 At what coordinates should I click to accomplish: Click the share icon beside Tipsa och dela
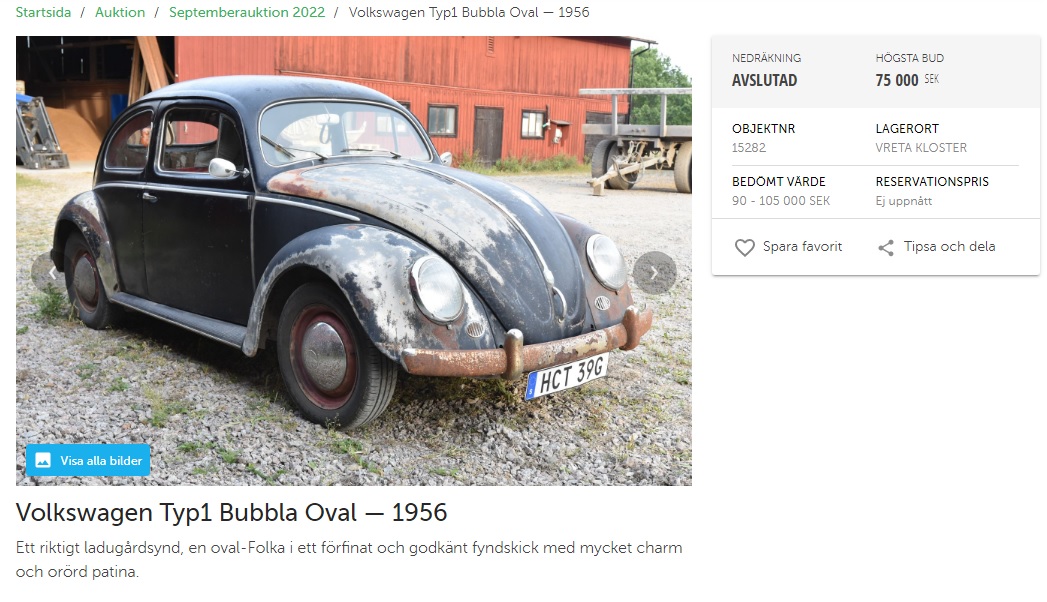point(886,248)
